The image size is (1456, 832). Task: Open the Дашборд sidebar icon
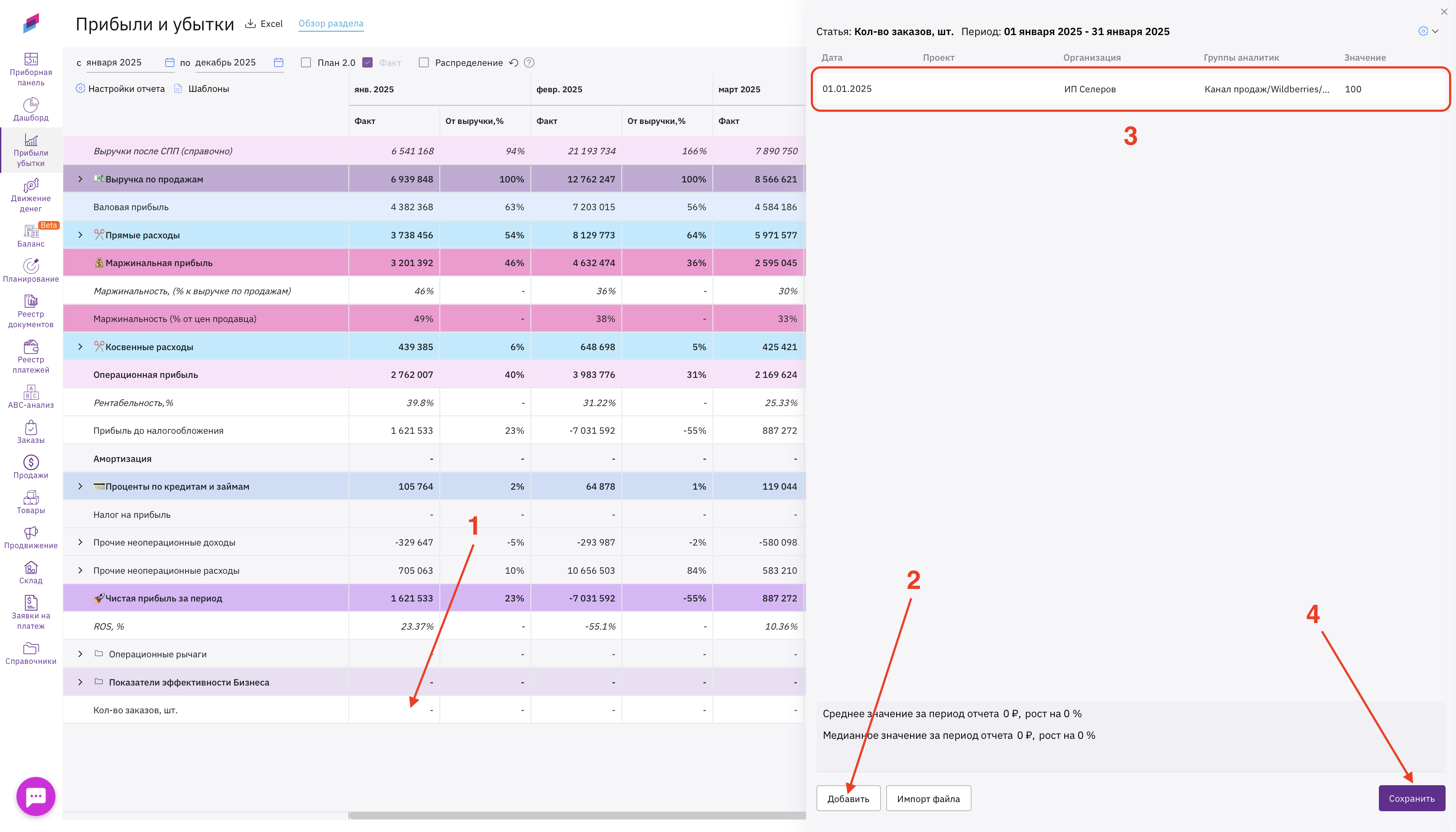[31, 105]
